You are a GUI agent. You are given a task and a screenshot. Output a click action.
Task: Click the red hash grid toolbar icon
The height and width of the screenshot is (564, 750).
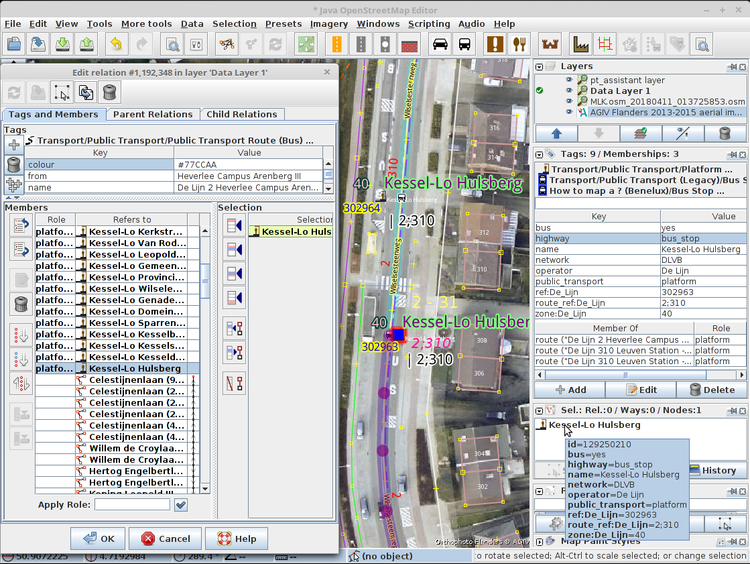pos(605,44)
